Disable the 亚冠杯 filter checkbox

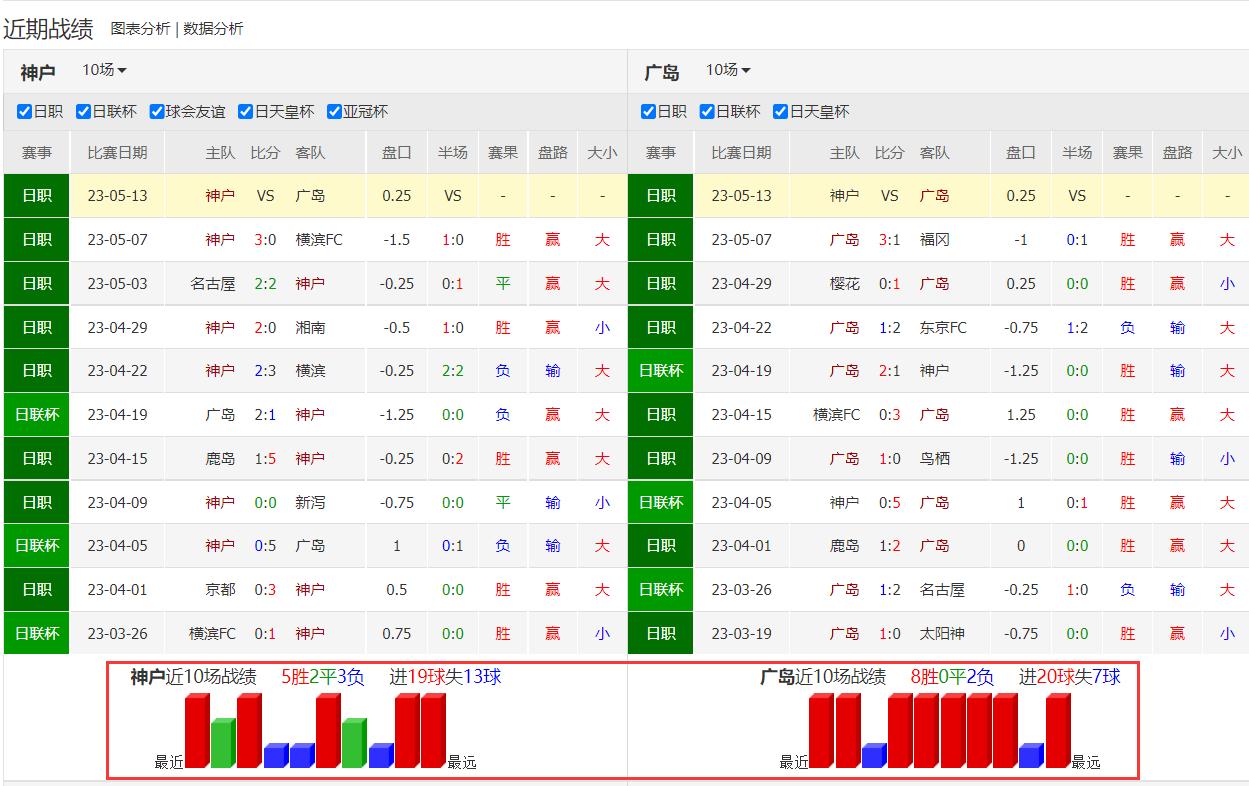335,111
